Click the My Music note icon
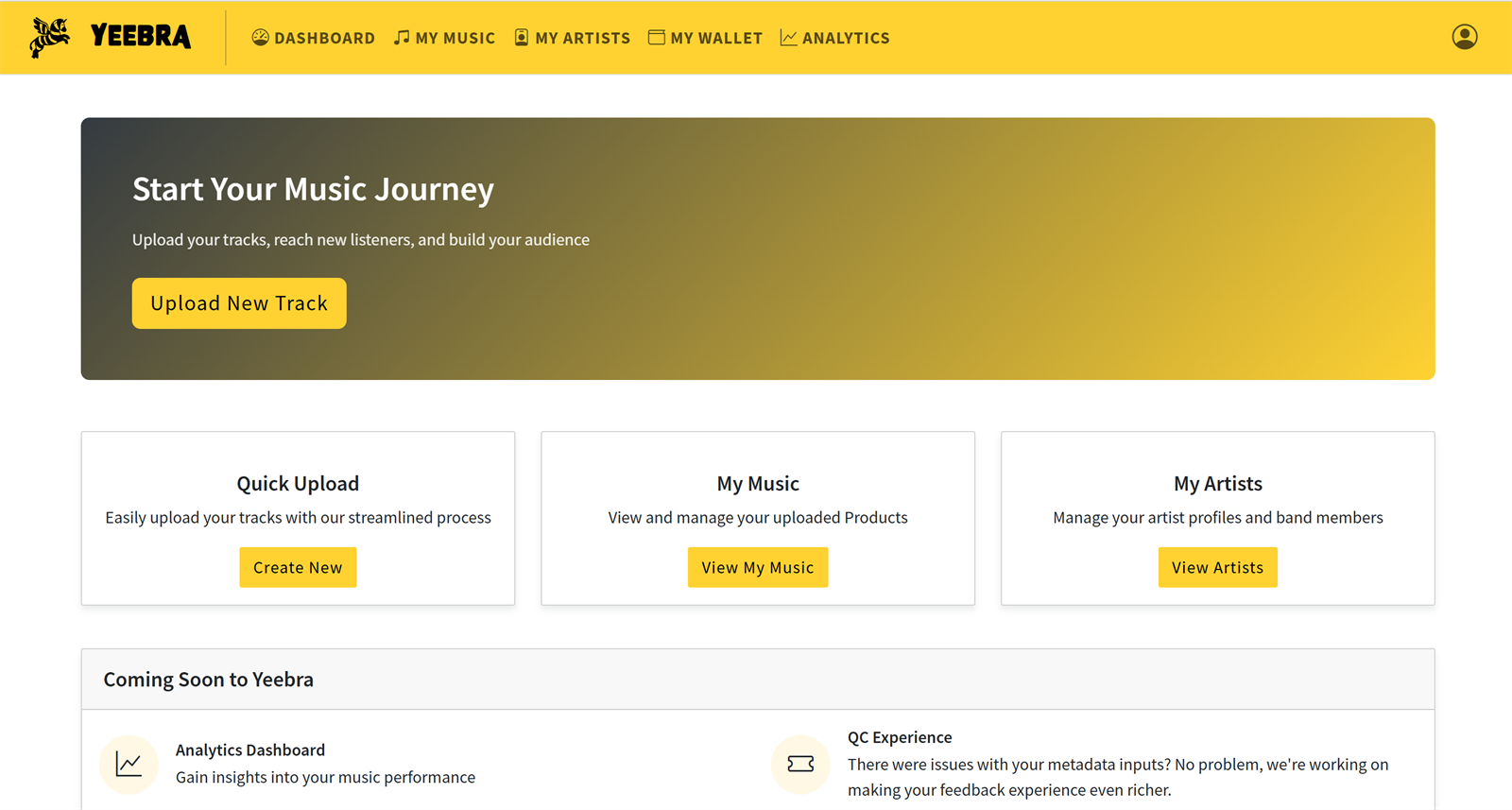Image resolution: width=1512 pixels, height=810 pixels. (402, 37)
